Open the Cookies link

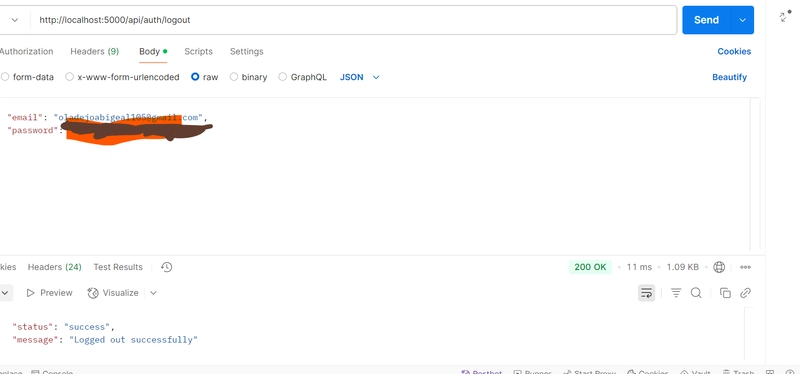pos(734,52)
